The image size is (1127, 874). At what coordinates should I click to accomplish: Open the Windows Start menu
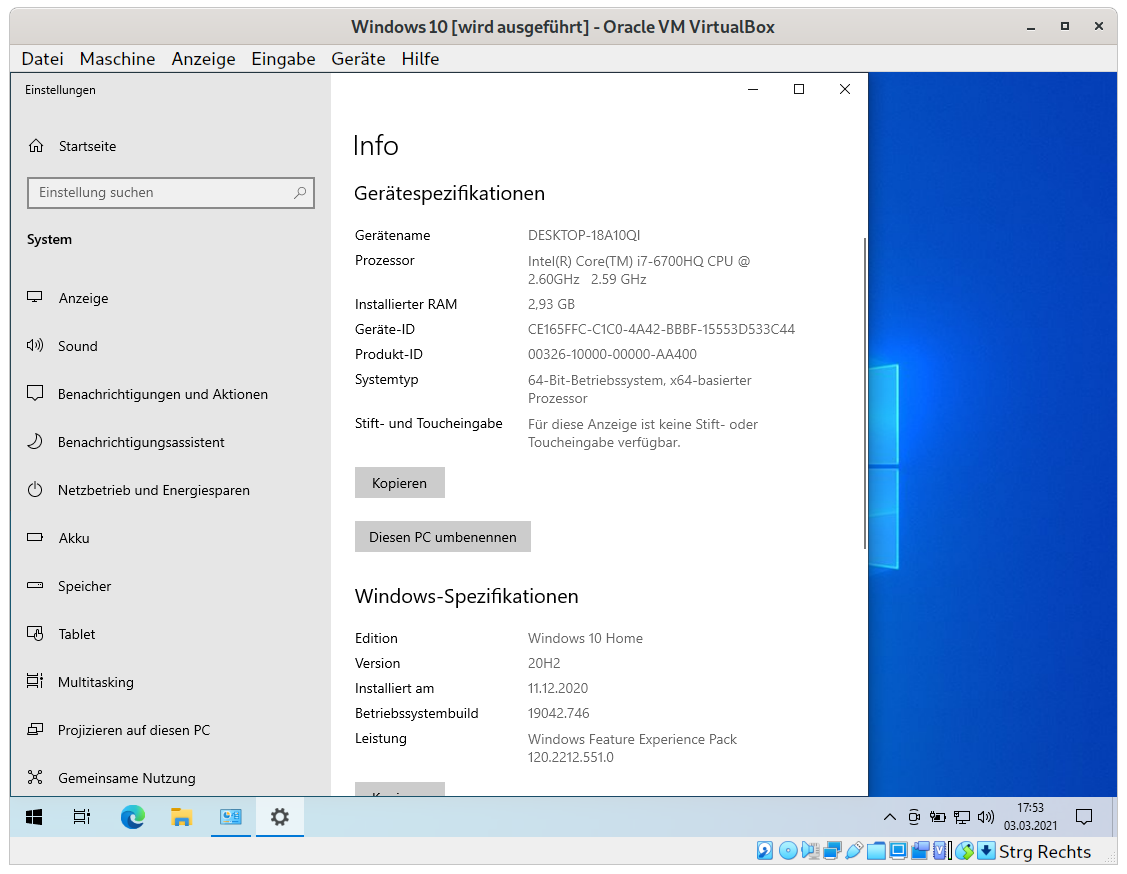click(x=34, y=817)
